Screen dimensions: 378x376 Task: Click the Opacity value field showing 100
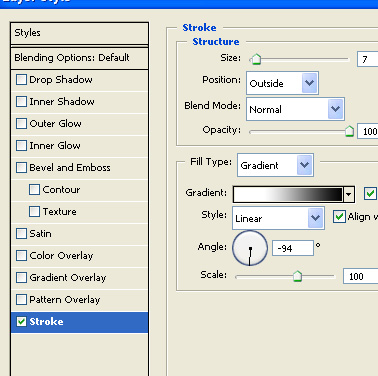coord(367,131)
